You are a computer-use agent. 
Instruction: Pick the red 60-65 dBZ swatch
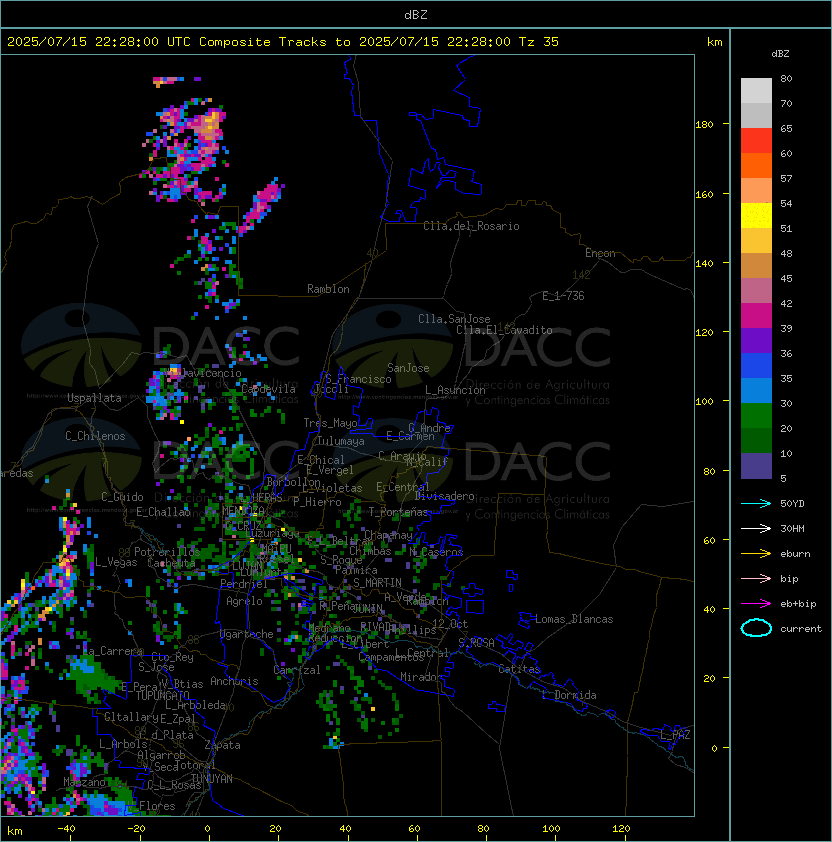(756, 140)
